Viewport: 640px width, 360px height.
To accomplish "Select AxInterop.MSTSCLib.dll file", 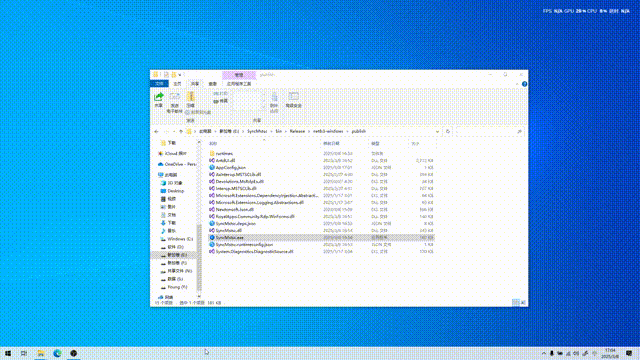I will coord(238,174).
